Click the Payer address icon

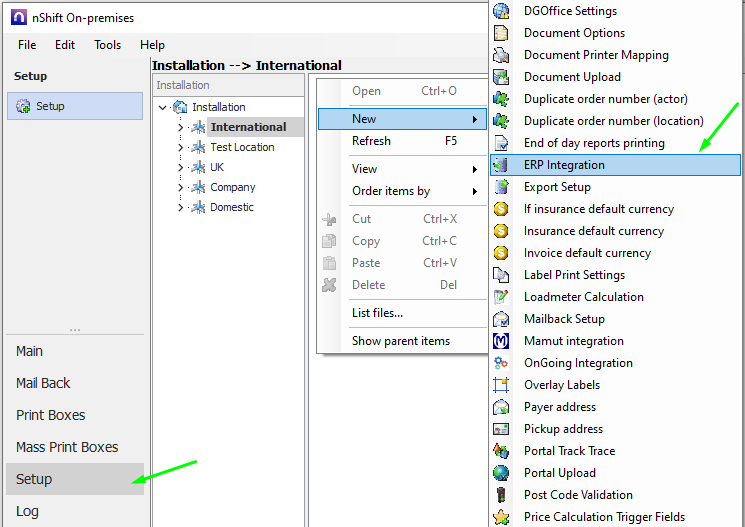pyautogui.click(x=501, y=407)
